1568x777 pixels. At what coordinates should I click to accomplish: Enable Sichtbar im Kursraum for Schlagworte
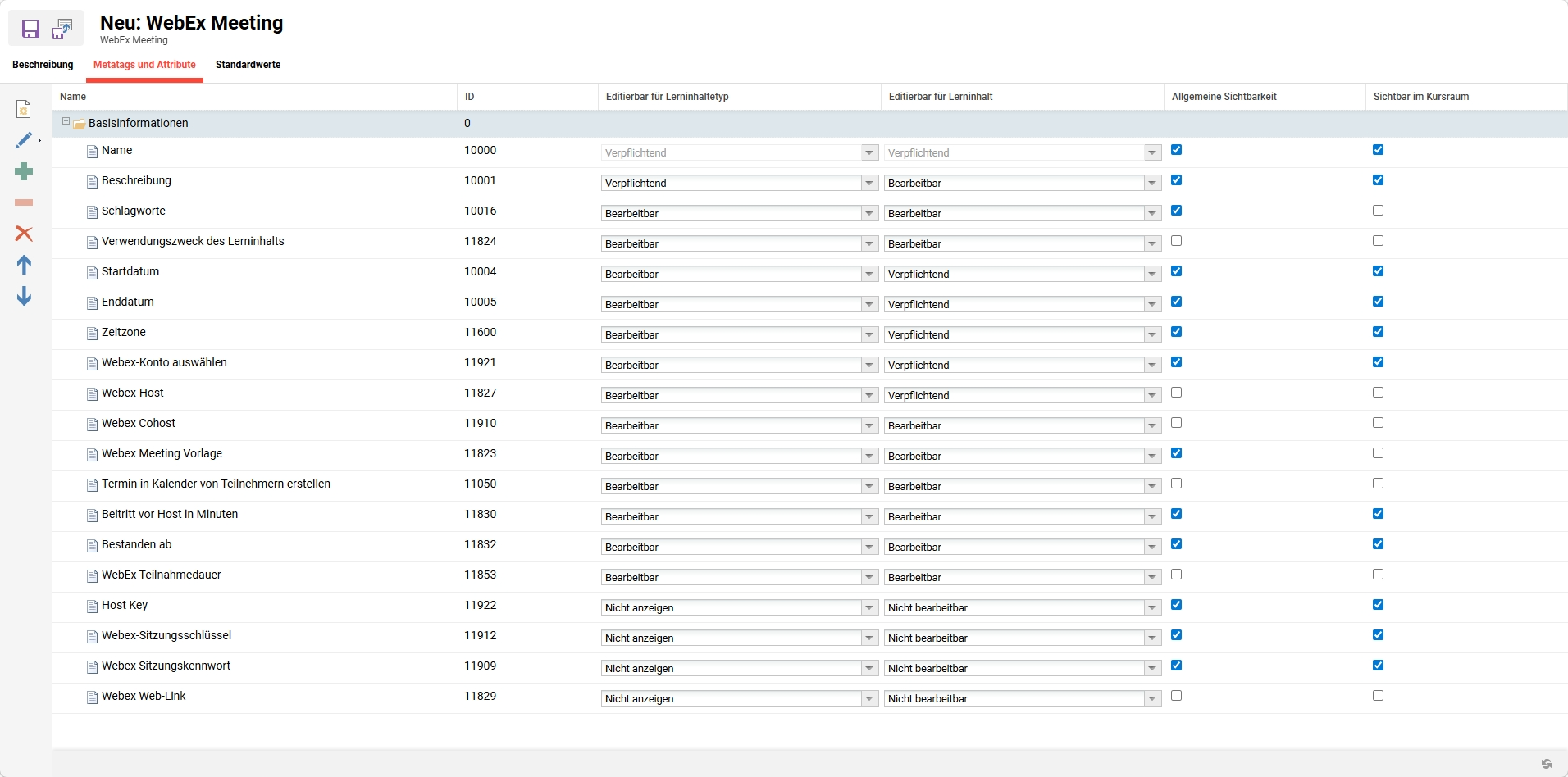click(x=1378, y=211)
